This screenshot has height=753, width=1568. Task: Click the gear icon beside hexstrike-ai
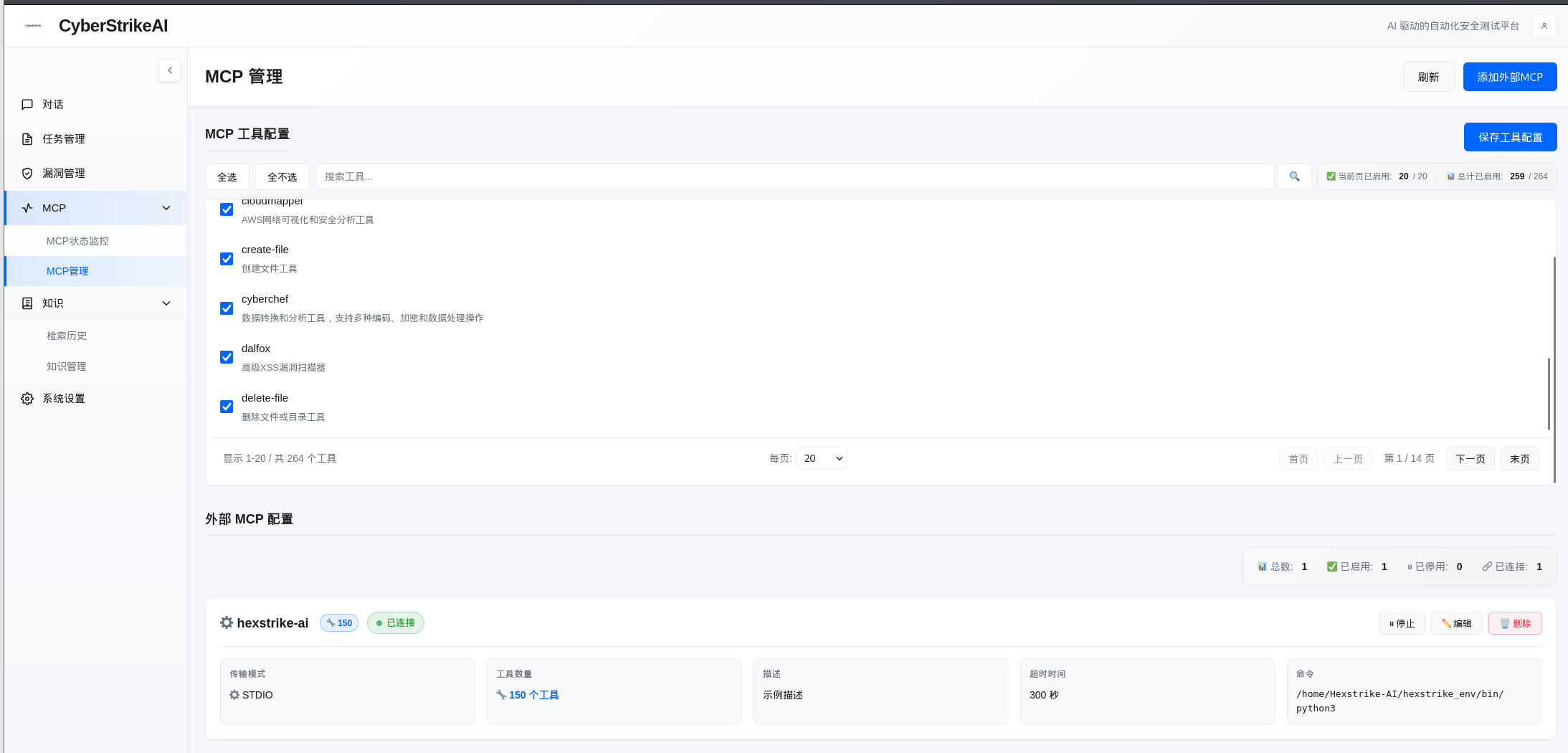227,622
